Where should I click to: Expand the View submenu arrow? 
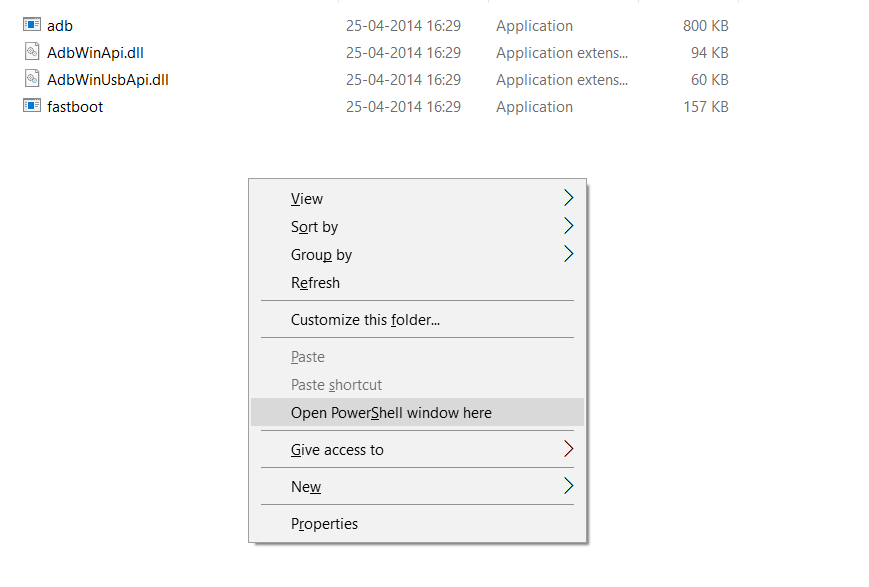568,198
